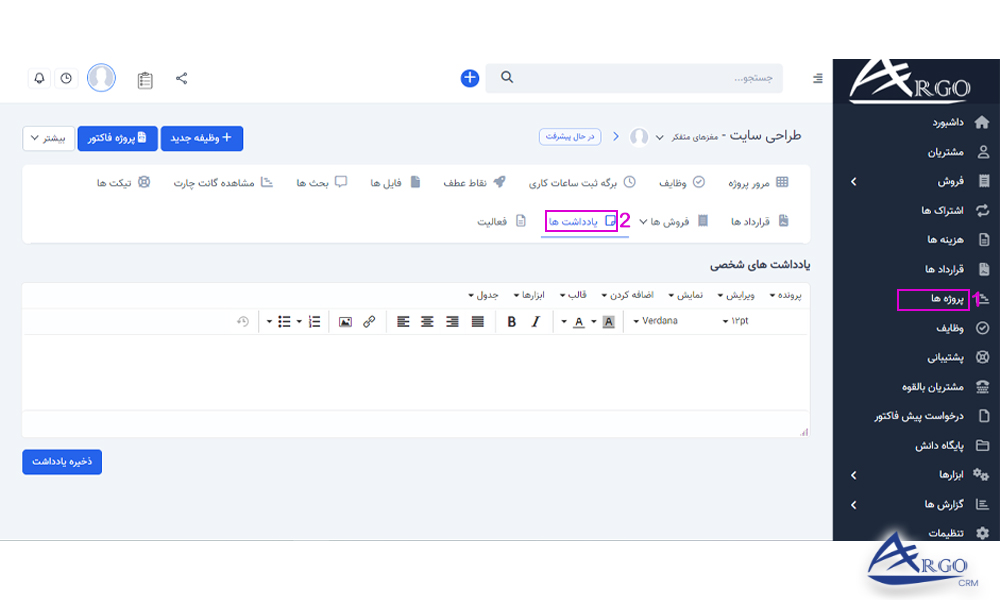Toggle the numbered list formatting
Image resolution: width=1000 pixels, height=600 pixels.
(315, 322)
